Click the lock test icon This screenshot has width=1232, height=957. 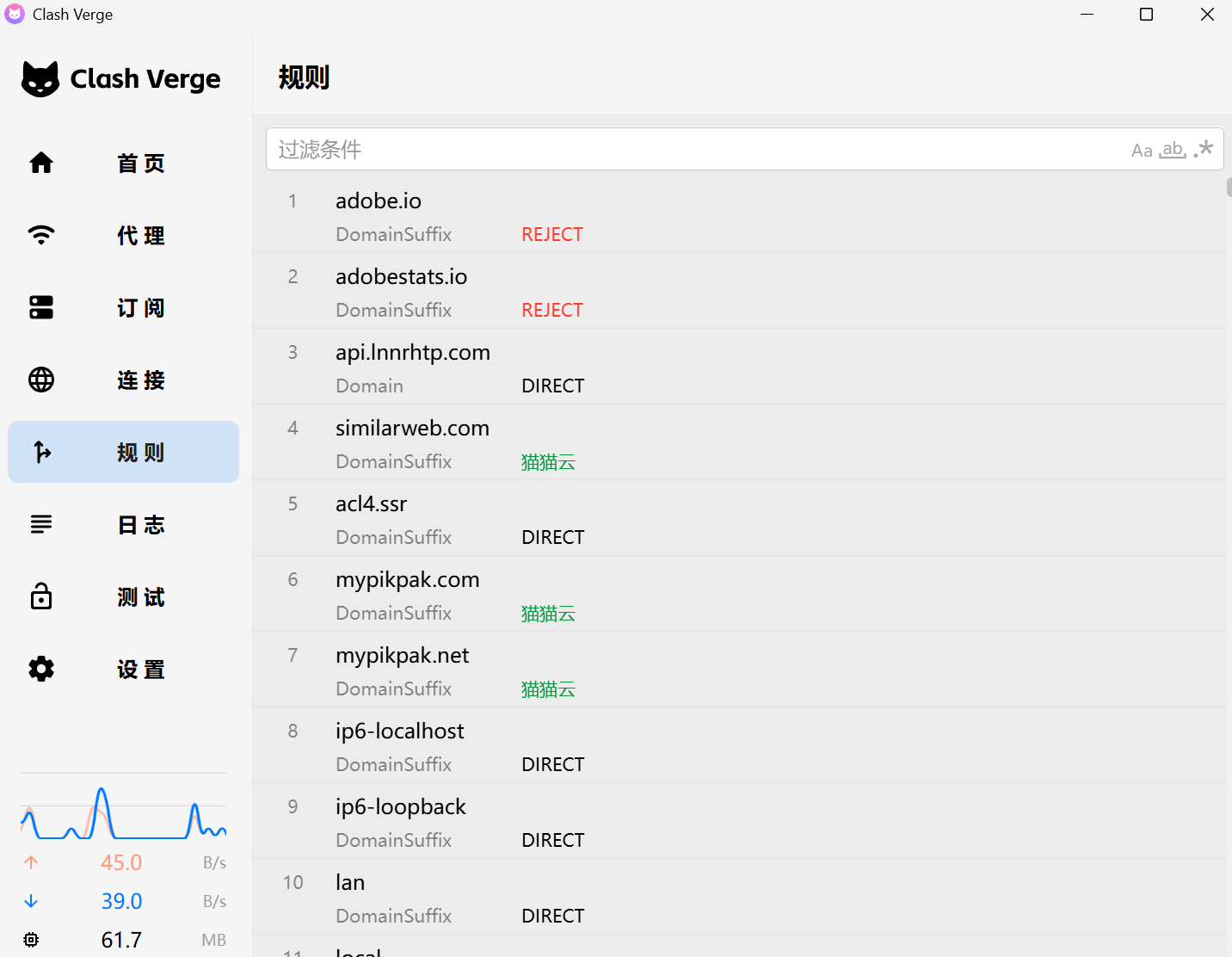click(41, 596)
